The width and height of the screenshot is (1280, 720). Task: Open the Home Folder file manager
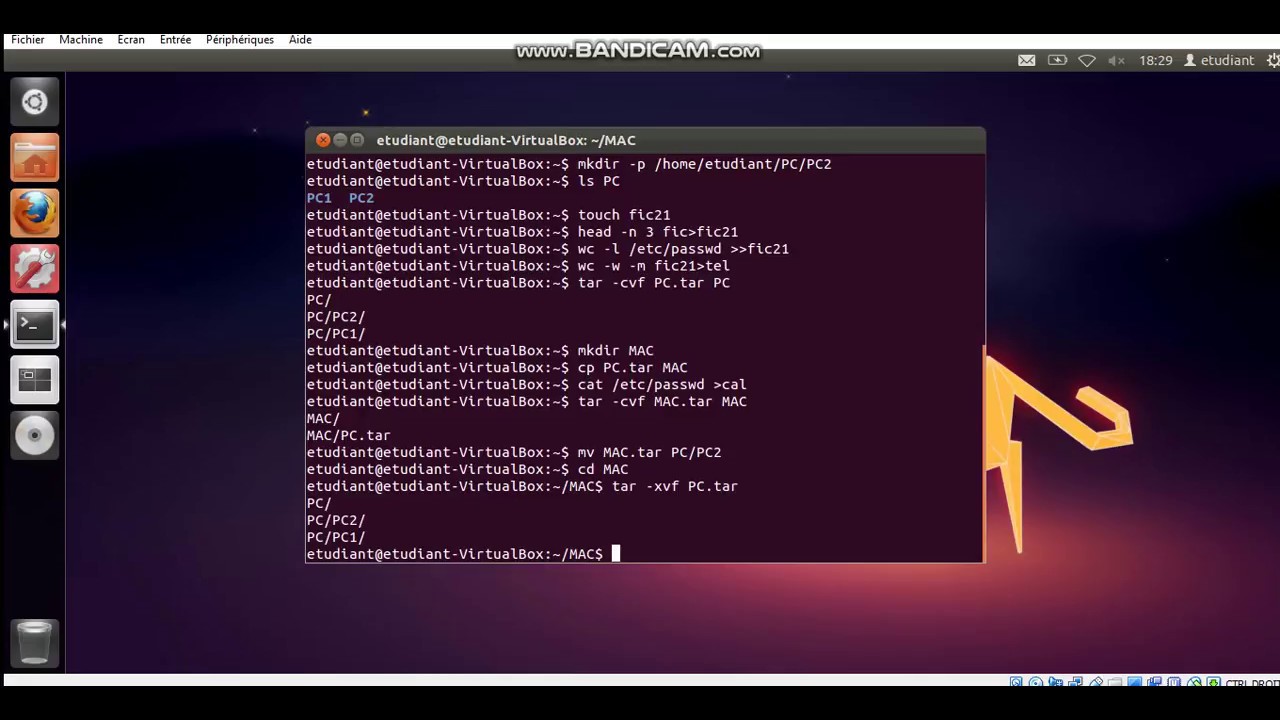tap(35, 158)
